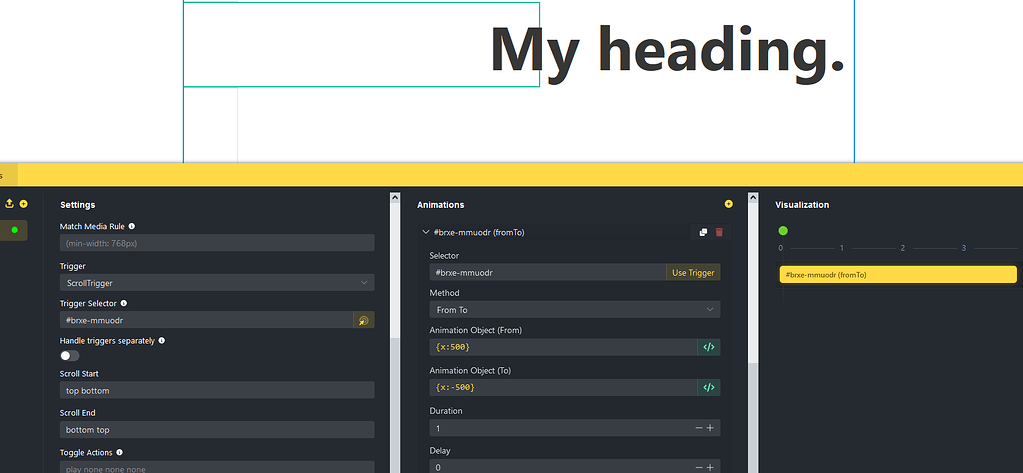
Task: Duplicate the #brxe-mmuodr animation
Action: (703, 232)
